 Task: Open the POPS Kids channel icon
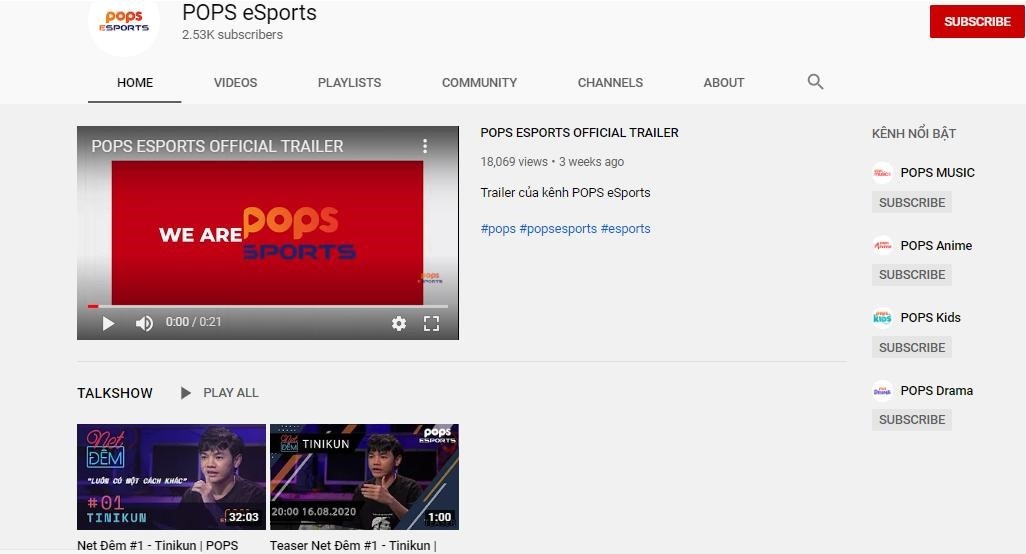(x=882, y=318)
